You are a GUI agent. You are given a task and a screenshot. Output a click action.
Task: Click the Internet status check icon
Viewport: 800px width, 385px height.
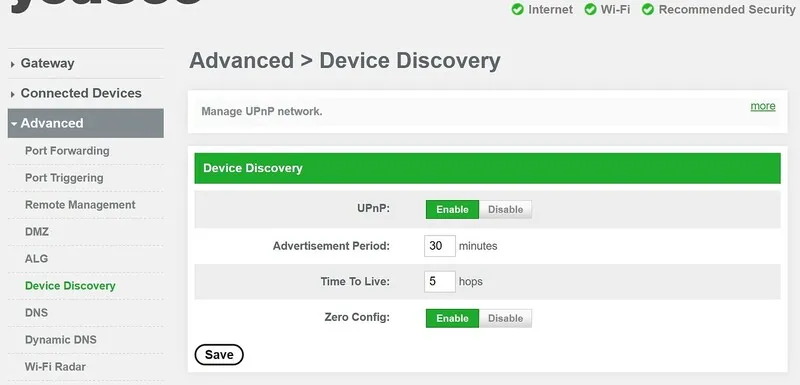click(517, 10)
